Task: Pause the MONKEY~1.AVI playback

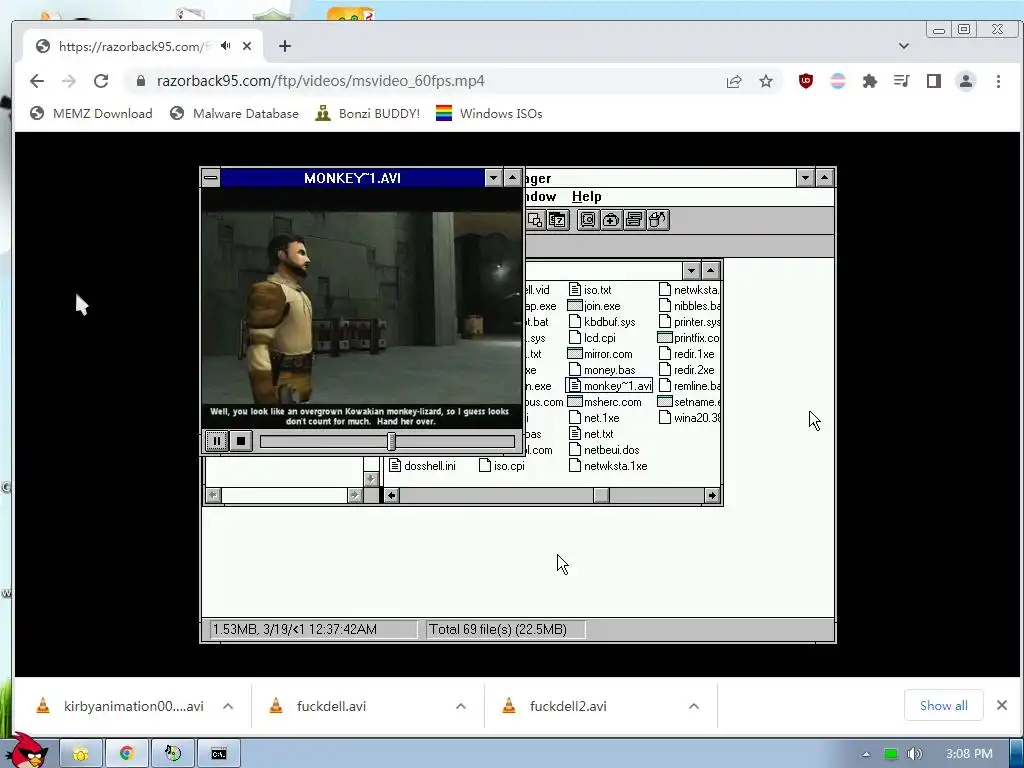Action: coord(217,441)
